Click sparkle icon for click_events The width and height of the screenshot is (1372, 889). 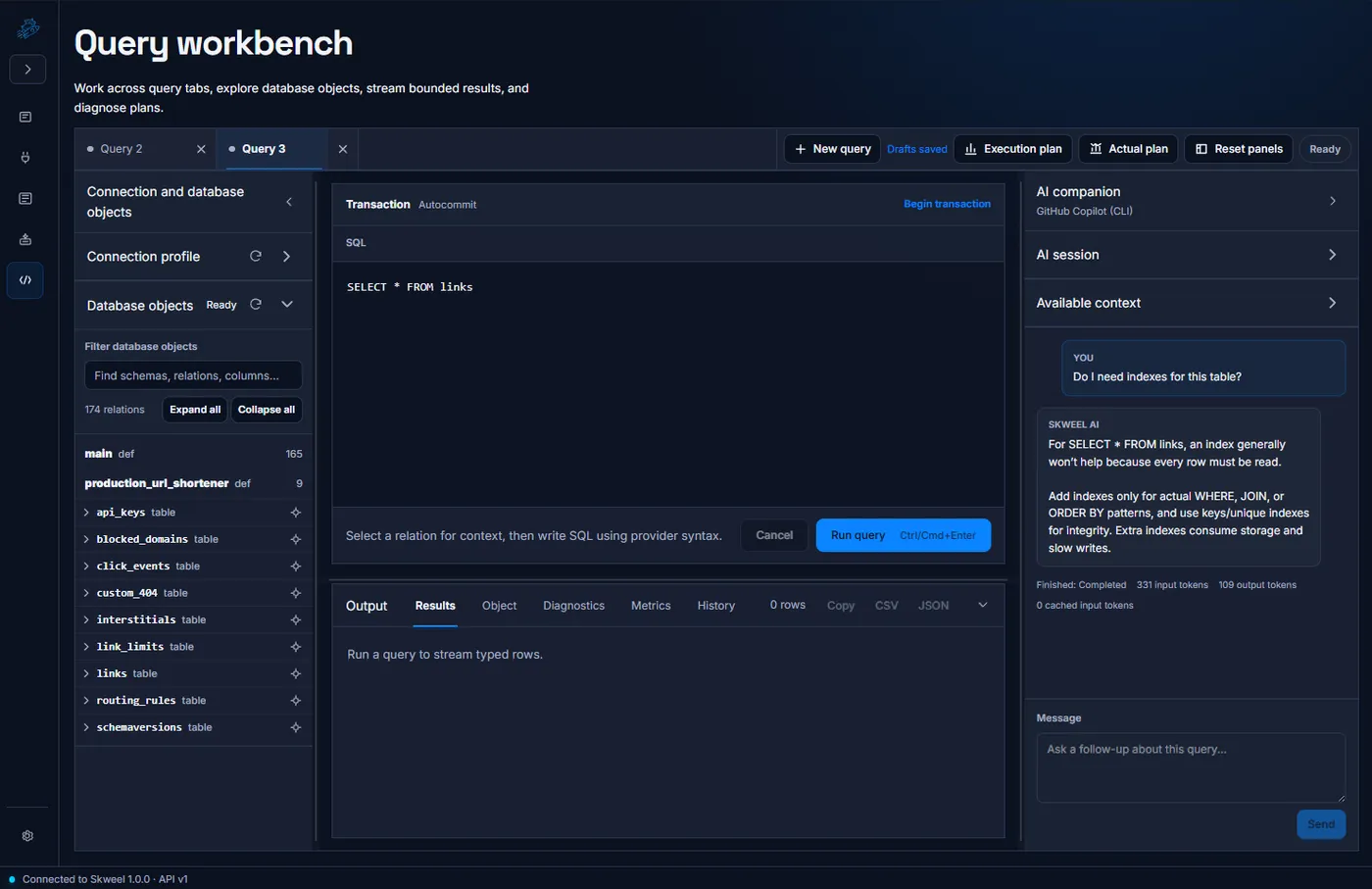coord(296,567)
